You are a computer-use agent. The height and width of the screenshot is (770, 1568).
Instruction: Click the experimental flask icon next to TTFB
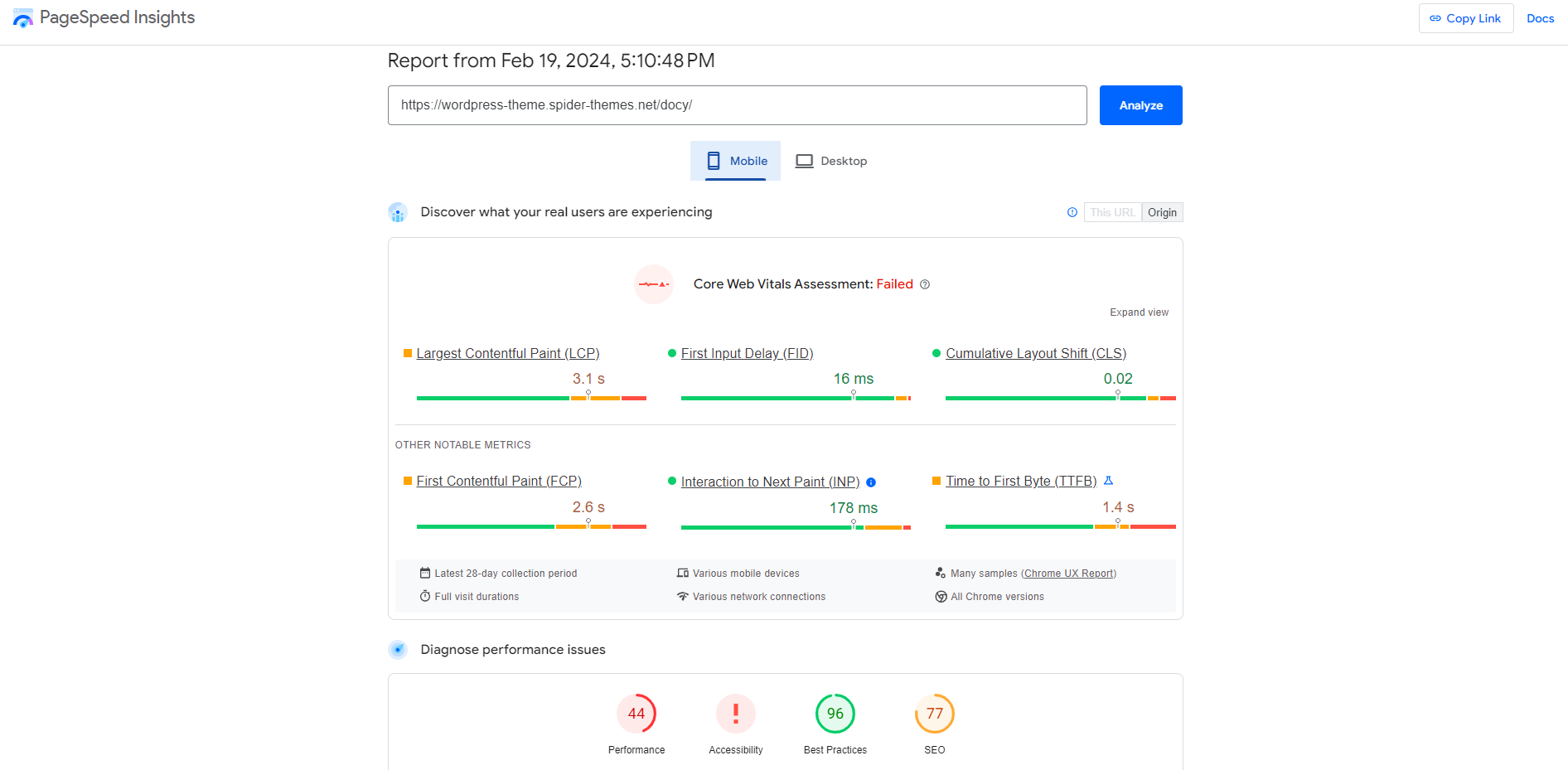(x=1108, y=481)
